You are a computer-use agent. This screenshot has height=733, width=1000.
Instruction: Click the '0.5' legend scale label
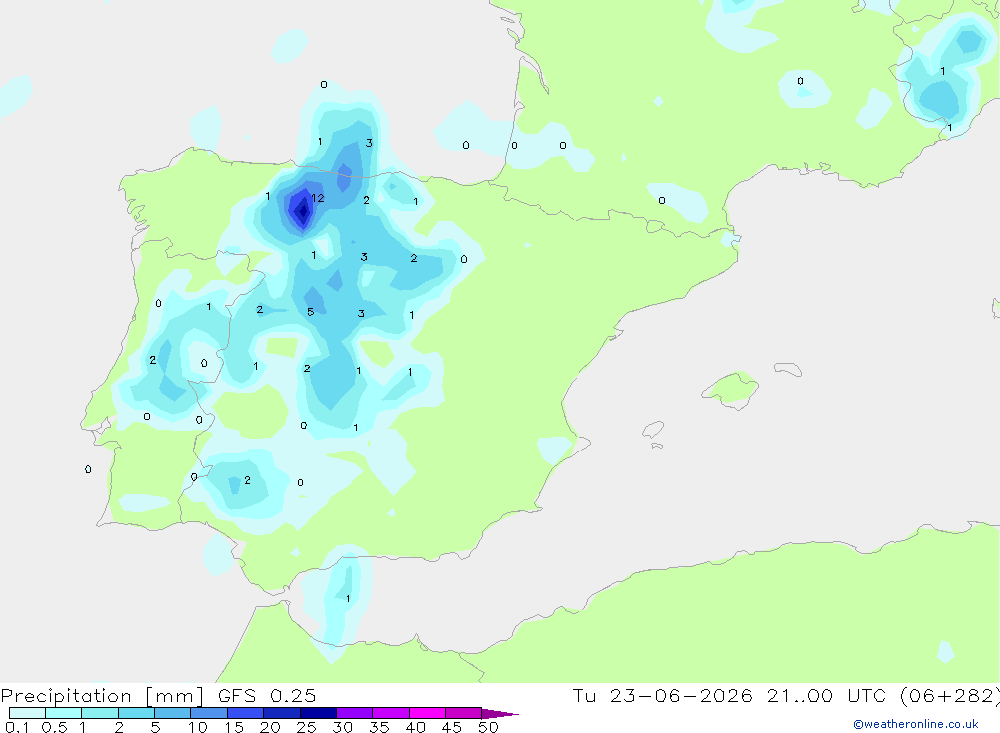click(54, 727)
